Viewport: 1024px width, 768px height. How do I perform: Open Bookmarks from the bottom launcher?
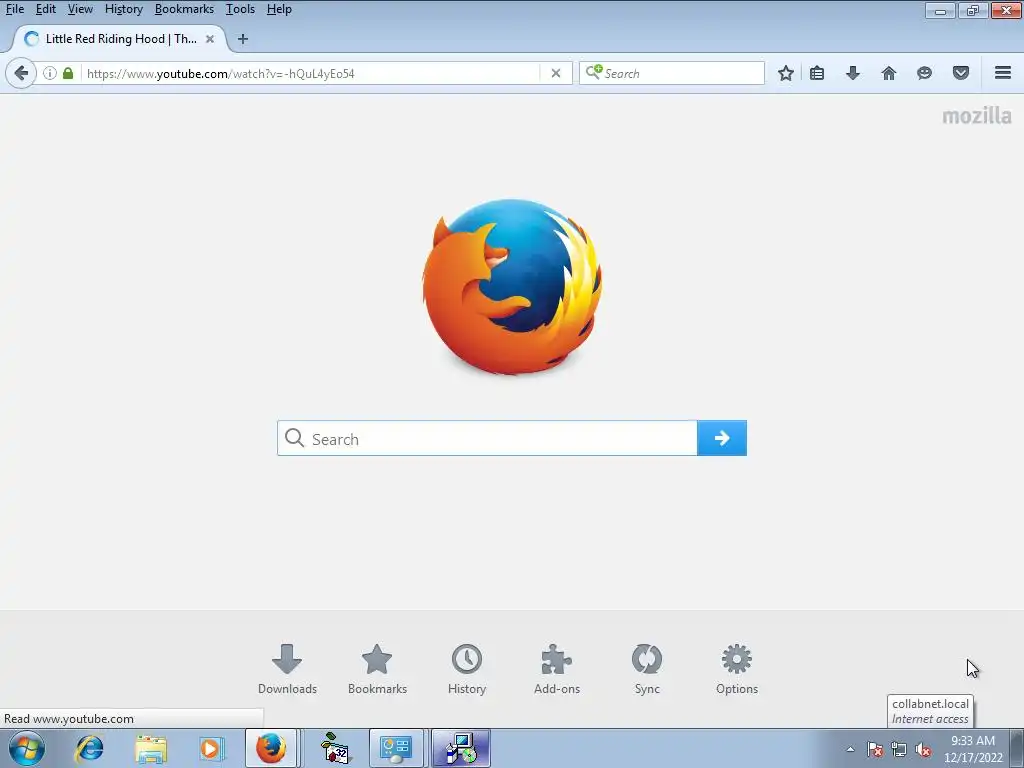point(377,669)
